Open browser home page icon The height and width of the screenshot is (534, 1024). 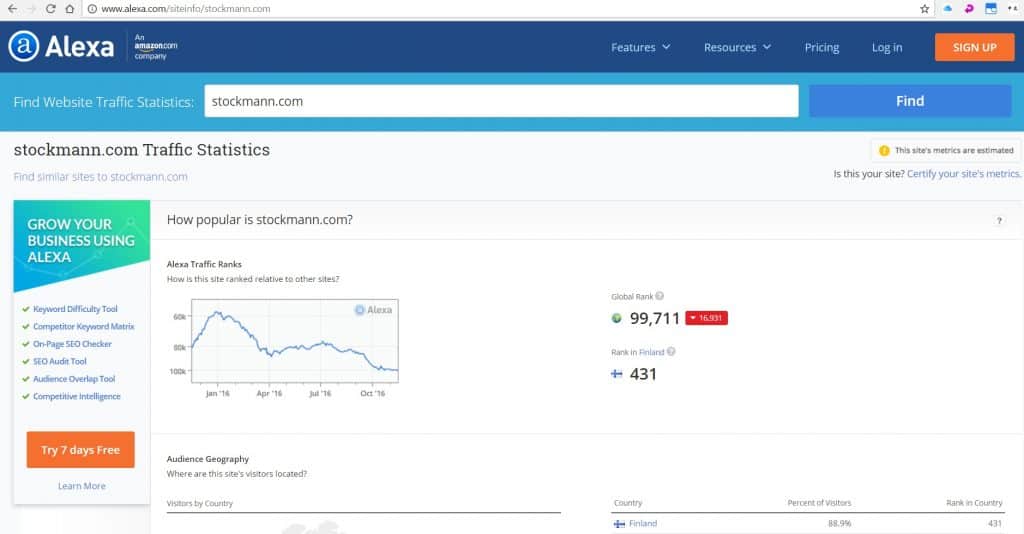(69, 8)
